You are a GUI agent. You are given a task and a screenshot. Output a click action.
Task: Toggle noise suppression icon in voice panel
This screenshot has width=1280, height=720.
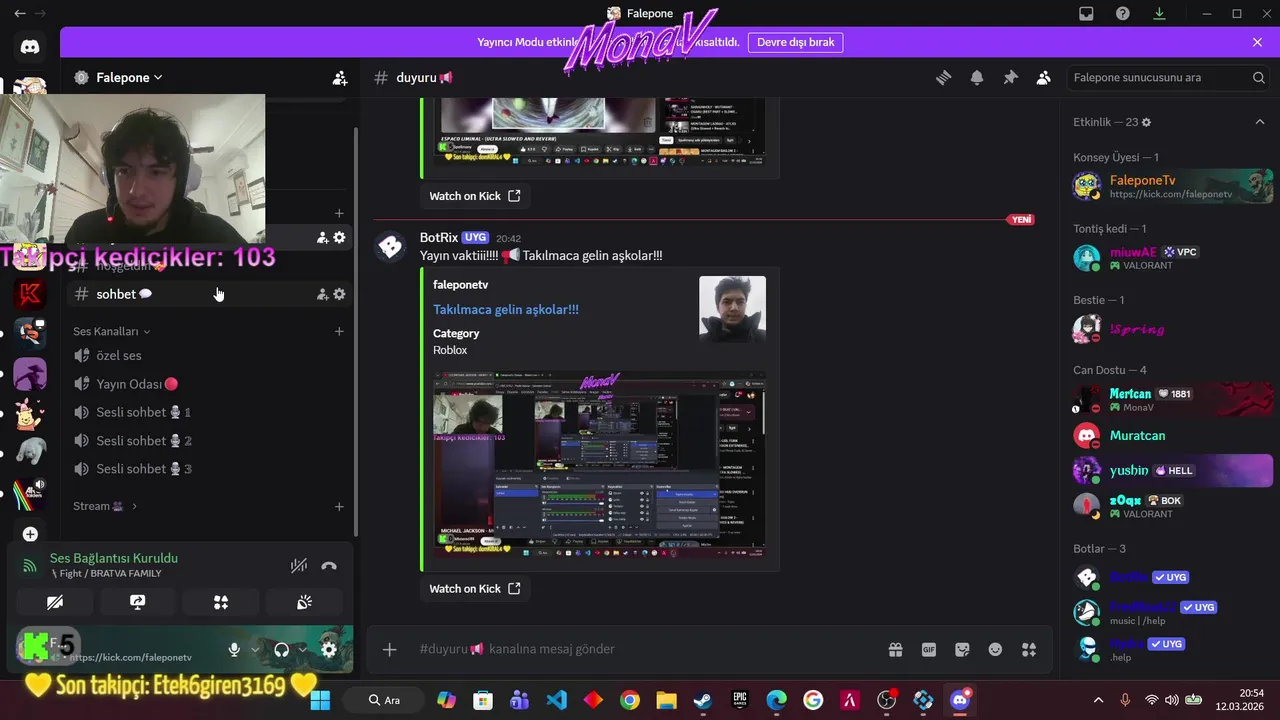pyautogui.click(x=299, y=566)
